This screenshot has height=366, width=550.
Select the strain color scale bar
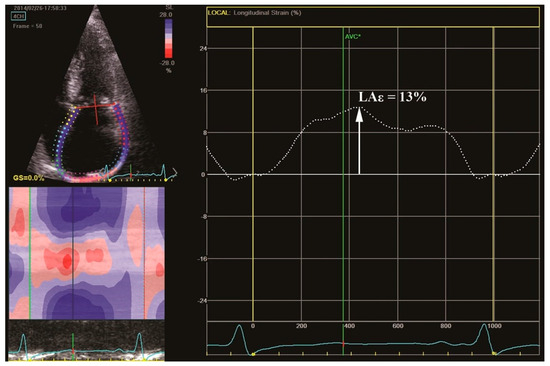[169, 38]
